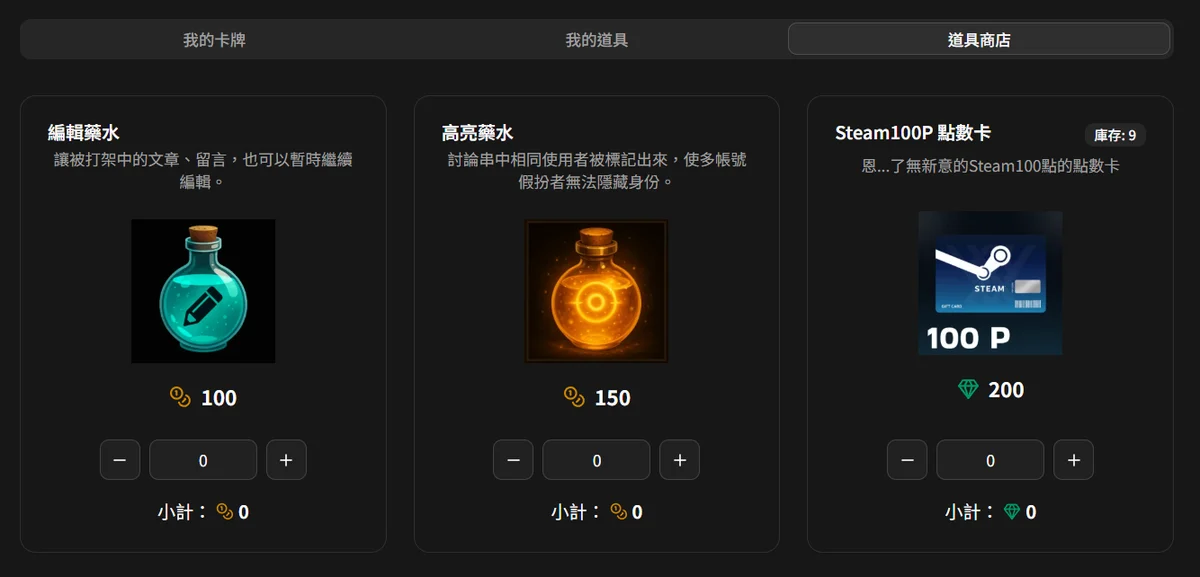Click the green gem icon beside price 200
1200x577 pixels.
point(968,390)
